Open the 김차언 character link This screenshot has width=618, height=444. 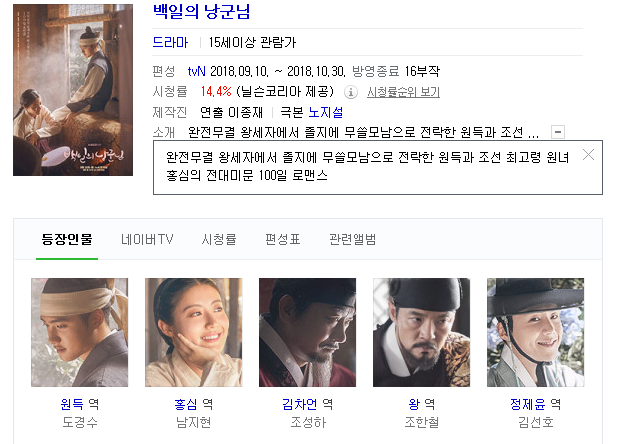(300, 404)
